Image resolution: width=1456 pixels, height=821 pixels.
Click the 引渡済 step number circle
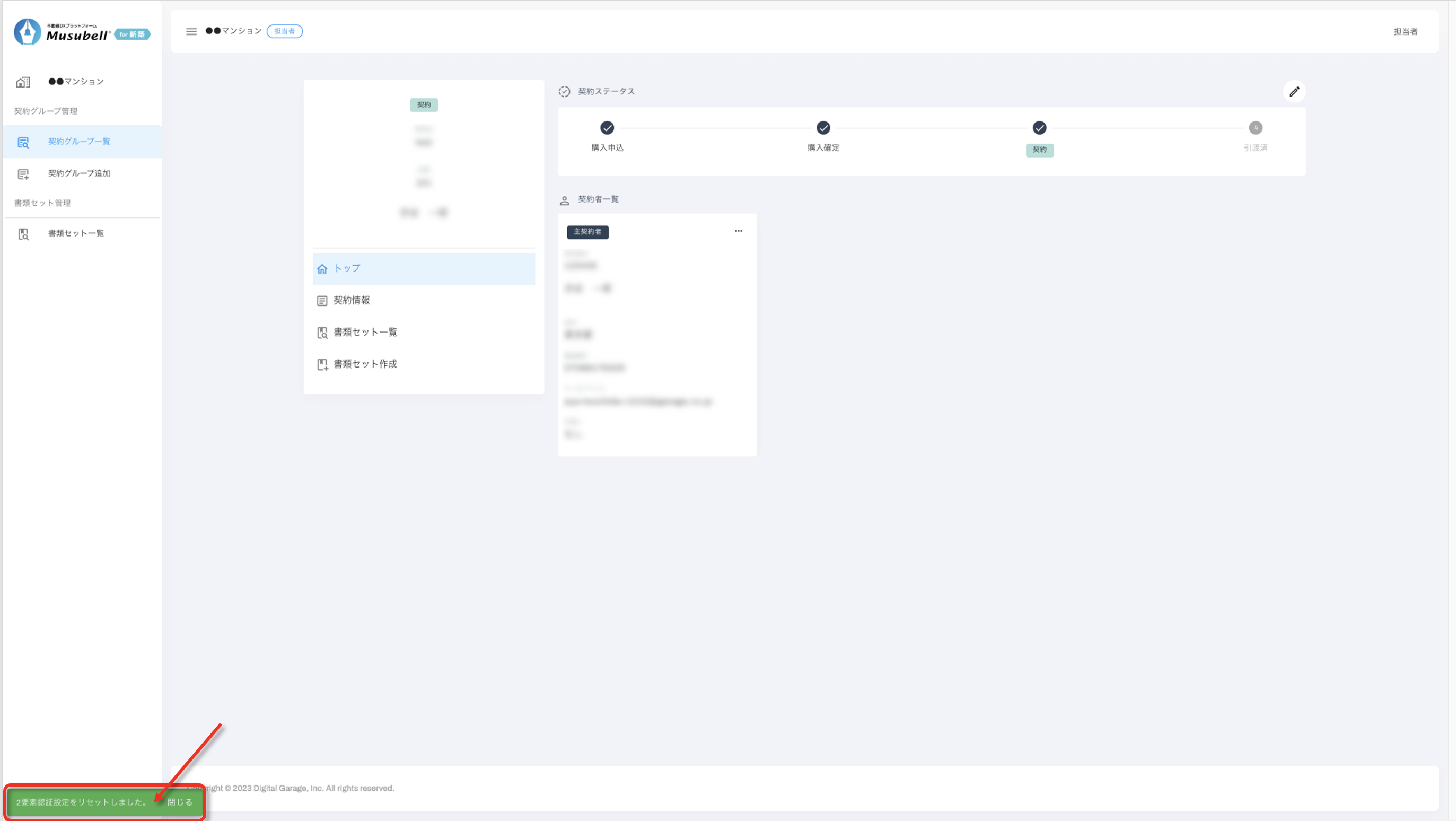point(1256,128)
